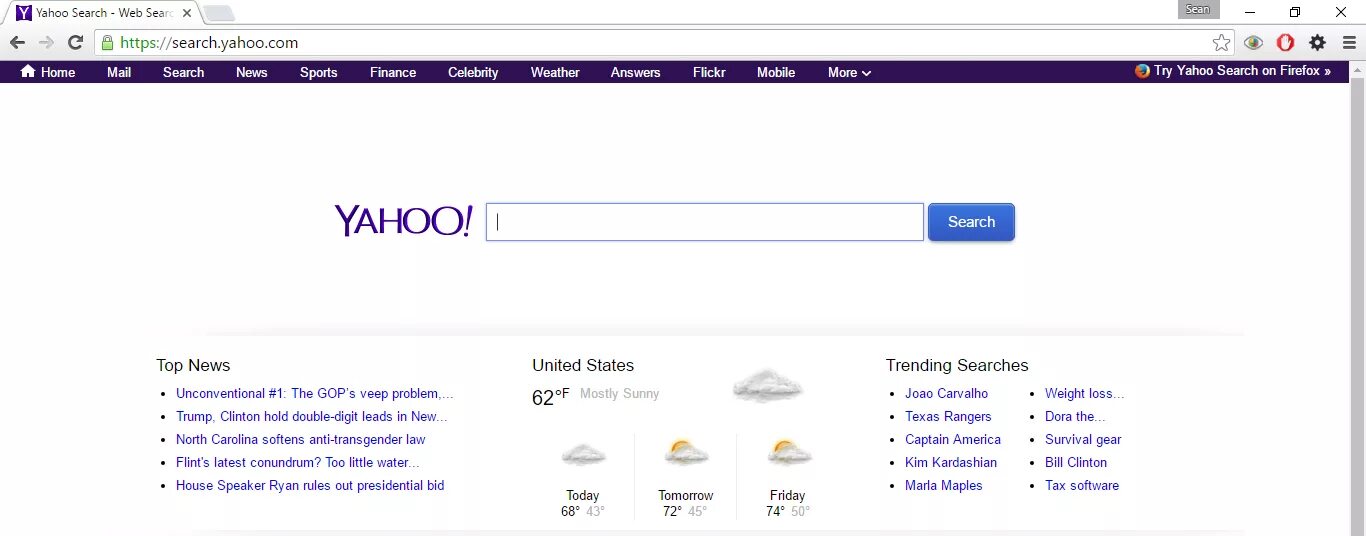Click the browser forward arrow
The height and width of the screenshot is (536, 1366).
pyautogui.click(x=46, y=43)
